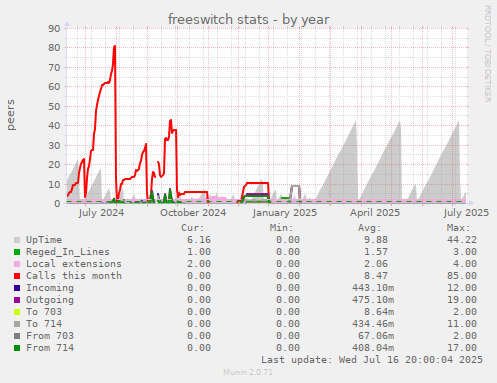This screenshot has width=497, height=383.
Task: Click the 'Munin 2.0.71' footer text
Action: tap(248, 372)
